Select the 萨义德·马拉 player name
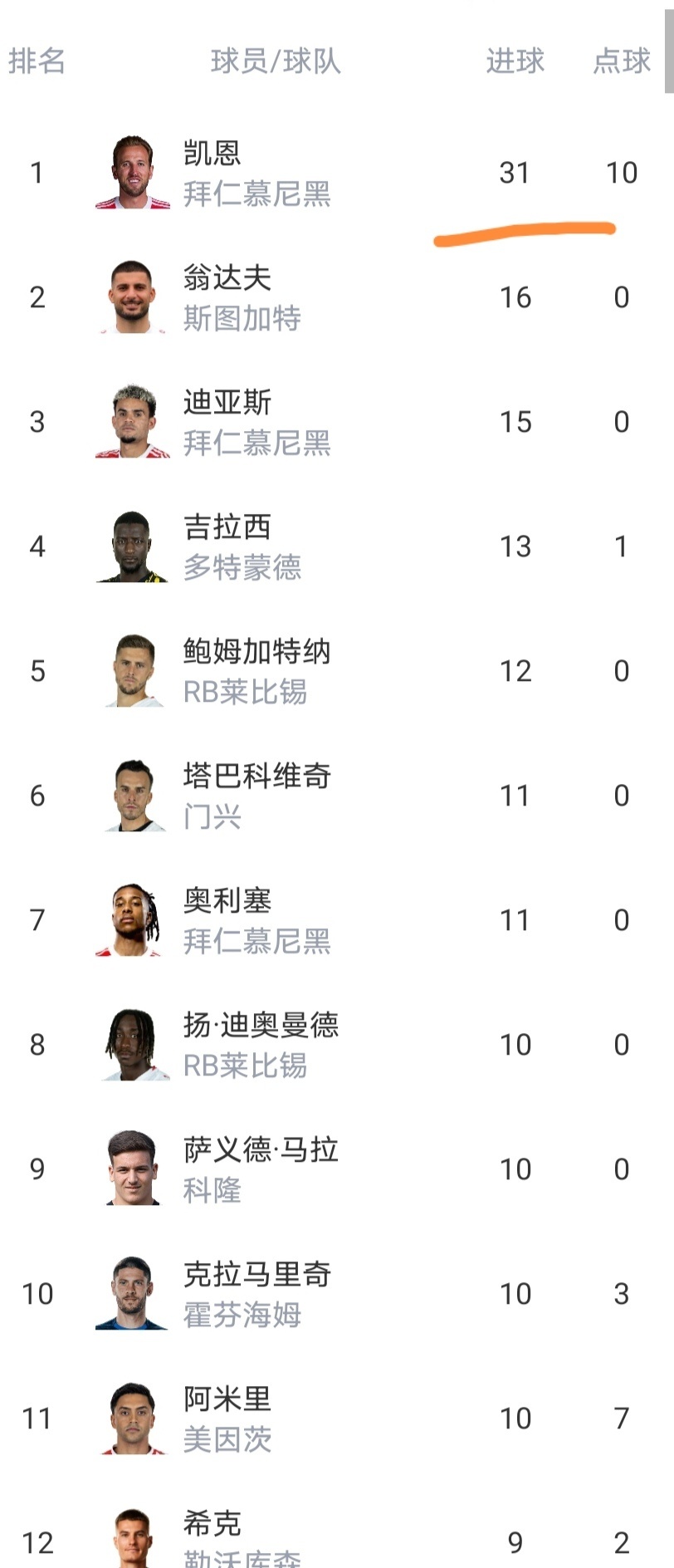The width and height of the screenshot is (674, 1568). tap(261, 1149)
